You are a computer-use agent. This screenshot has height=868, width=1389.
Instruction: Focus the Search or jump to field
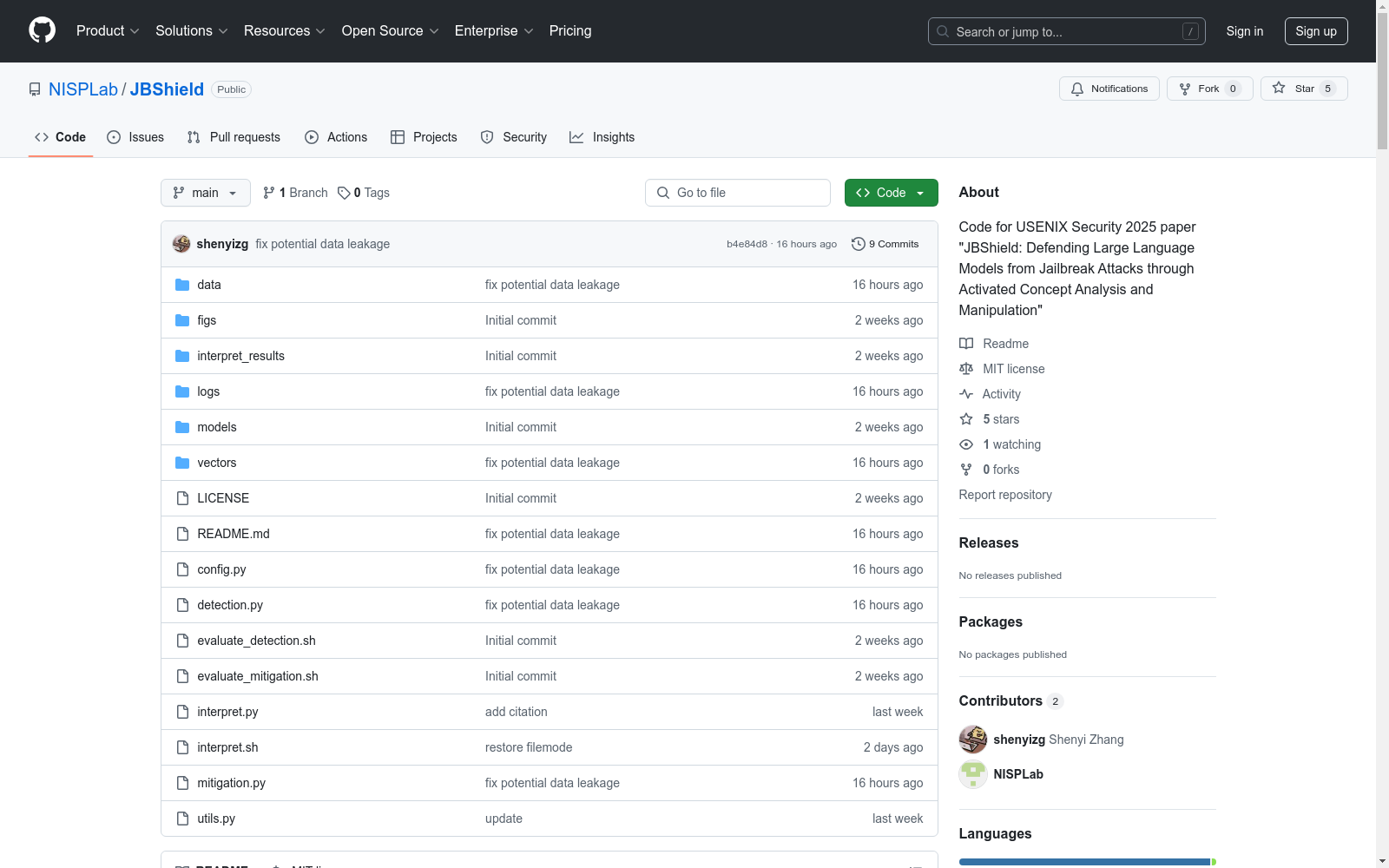(x=1067, y=31)
